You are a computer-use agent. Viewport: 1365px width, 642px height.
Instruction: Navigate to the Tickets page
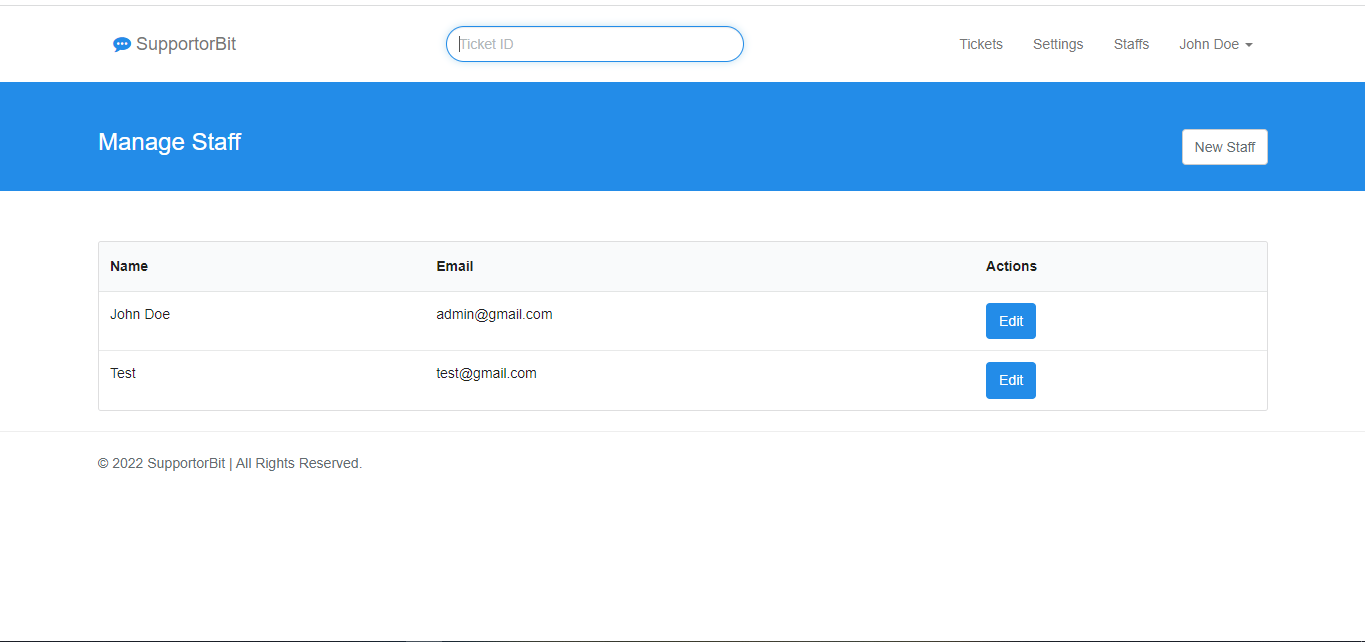point(980,44)
